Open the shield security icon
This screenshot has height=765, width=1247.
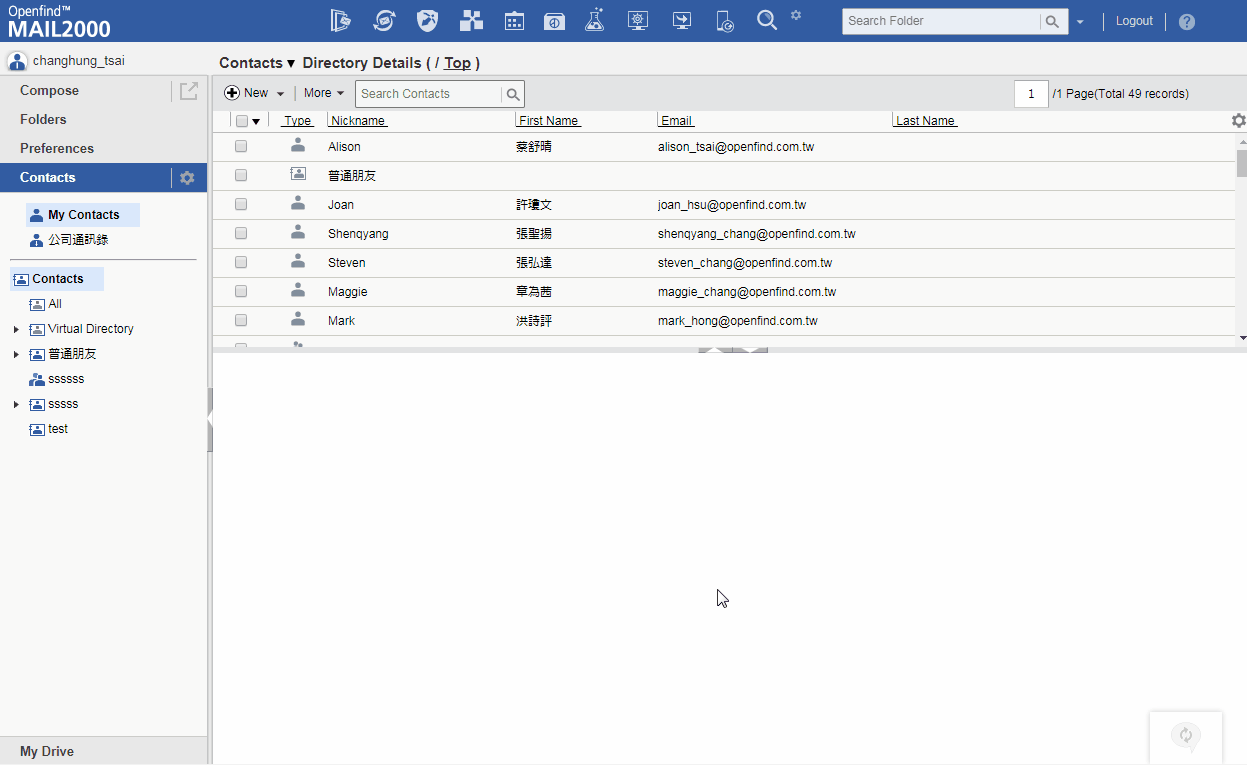pyautogui.click(x=427, y=21)
